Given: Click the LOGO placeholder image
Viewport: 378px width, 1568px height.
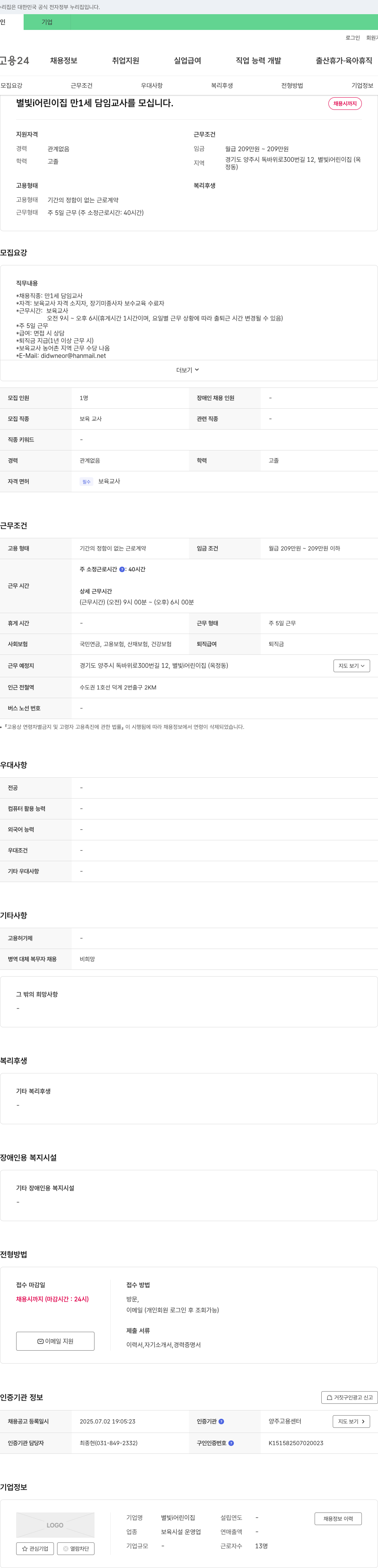Looking at the screenshot, I should click(x=56, y=1525).
